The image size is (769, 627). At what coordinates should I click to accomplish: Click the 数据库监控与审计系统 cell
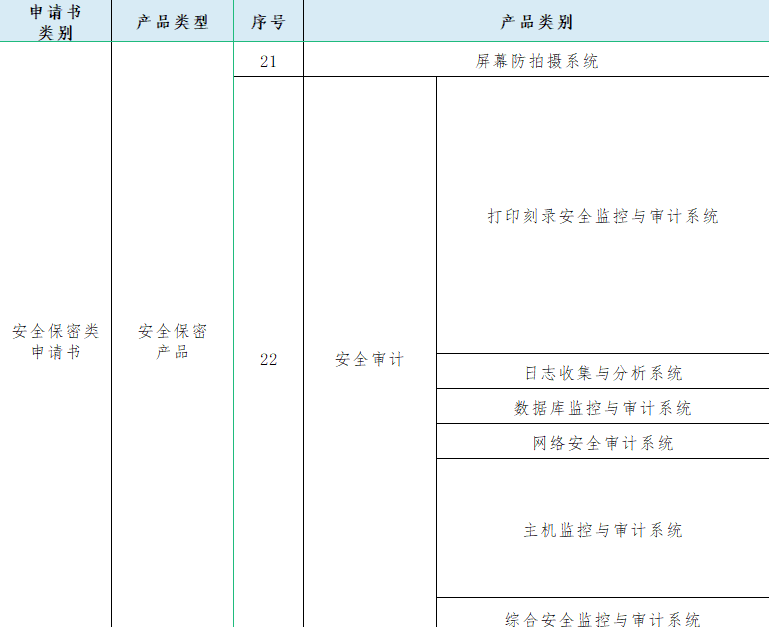click(x=603, y=406)
